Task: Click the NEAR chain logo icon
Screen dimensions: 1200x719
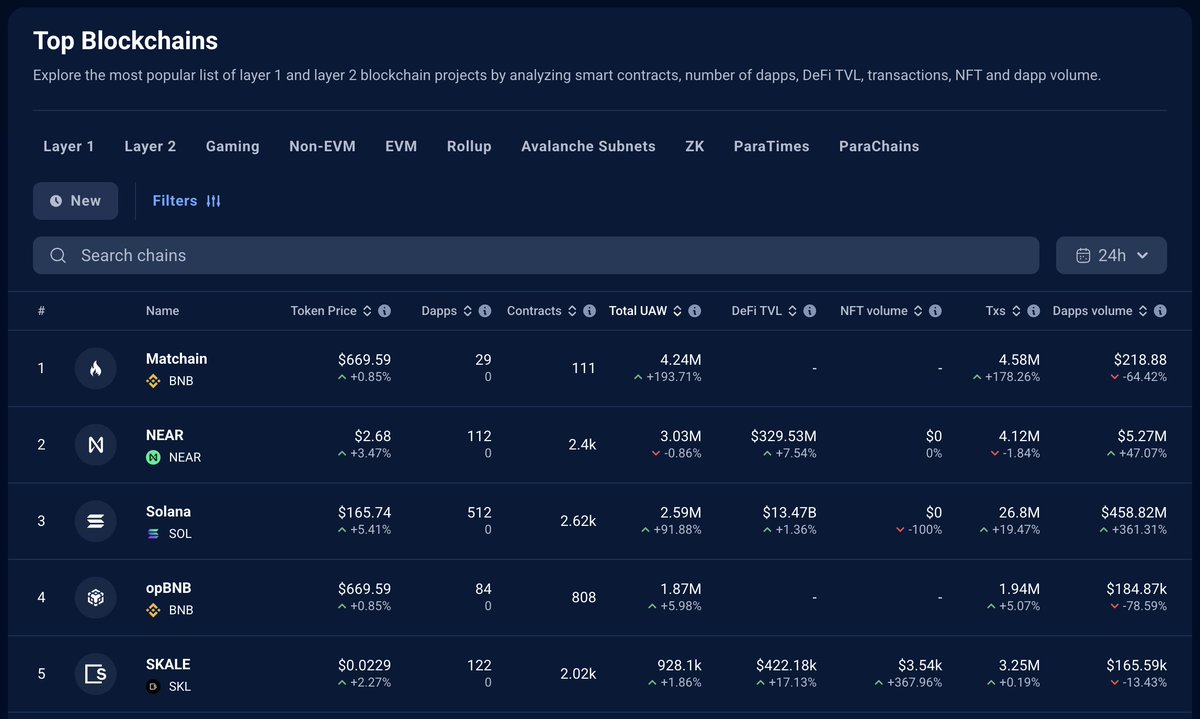Action: pyautogui.click(x=96, y=445)
